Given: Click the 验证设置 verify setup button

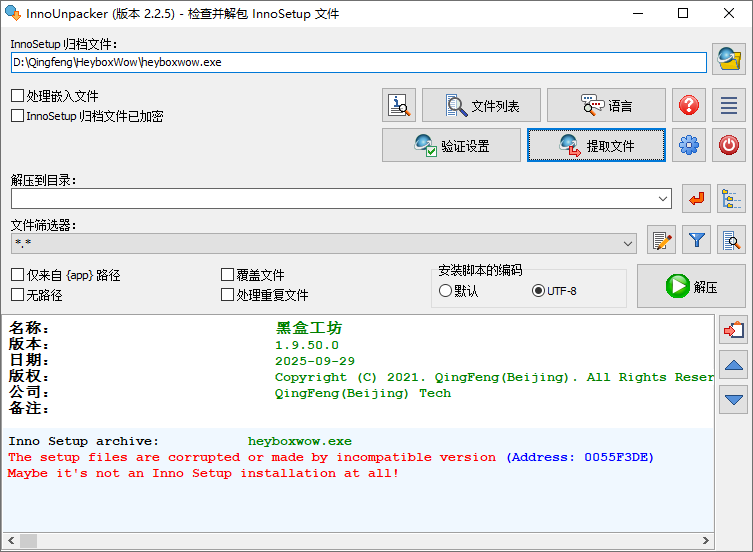Looking at the screenshot, I should tap(451, 145).
